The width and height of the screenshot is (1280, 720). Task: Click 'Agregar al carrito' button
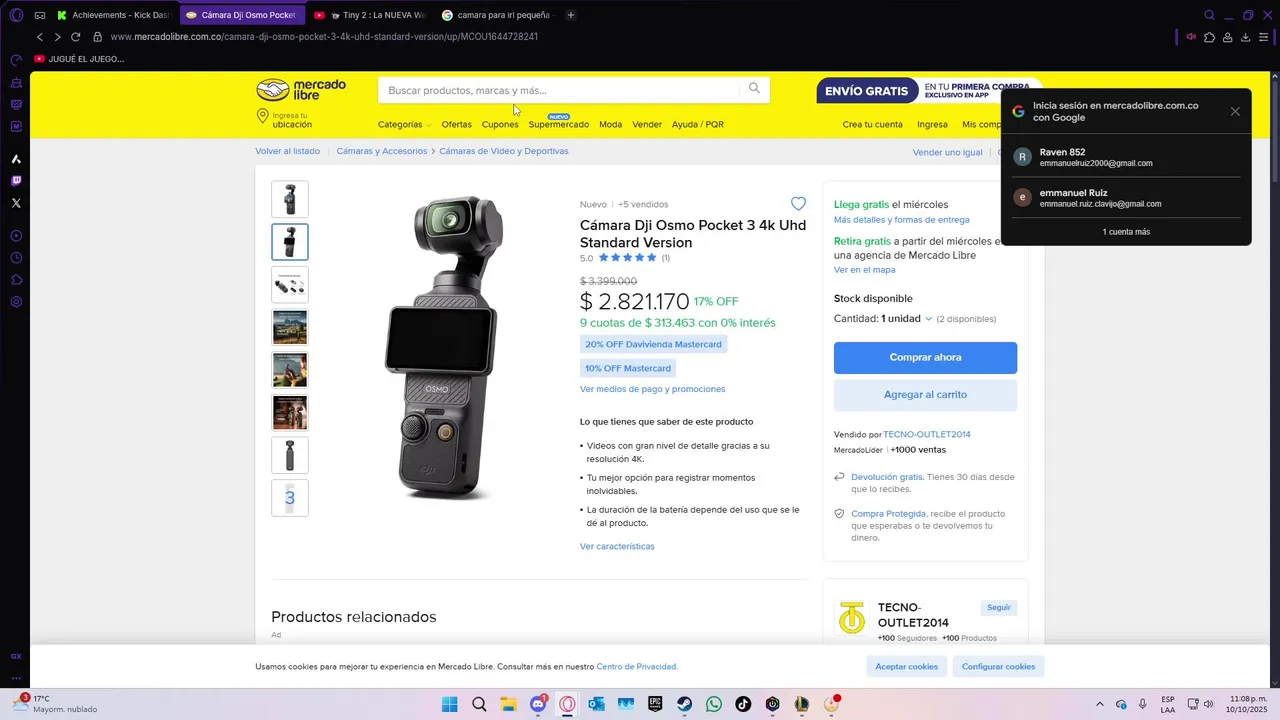coord(925,395)
